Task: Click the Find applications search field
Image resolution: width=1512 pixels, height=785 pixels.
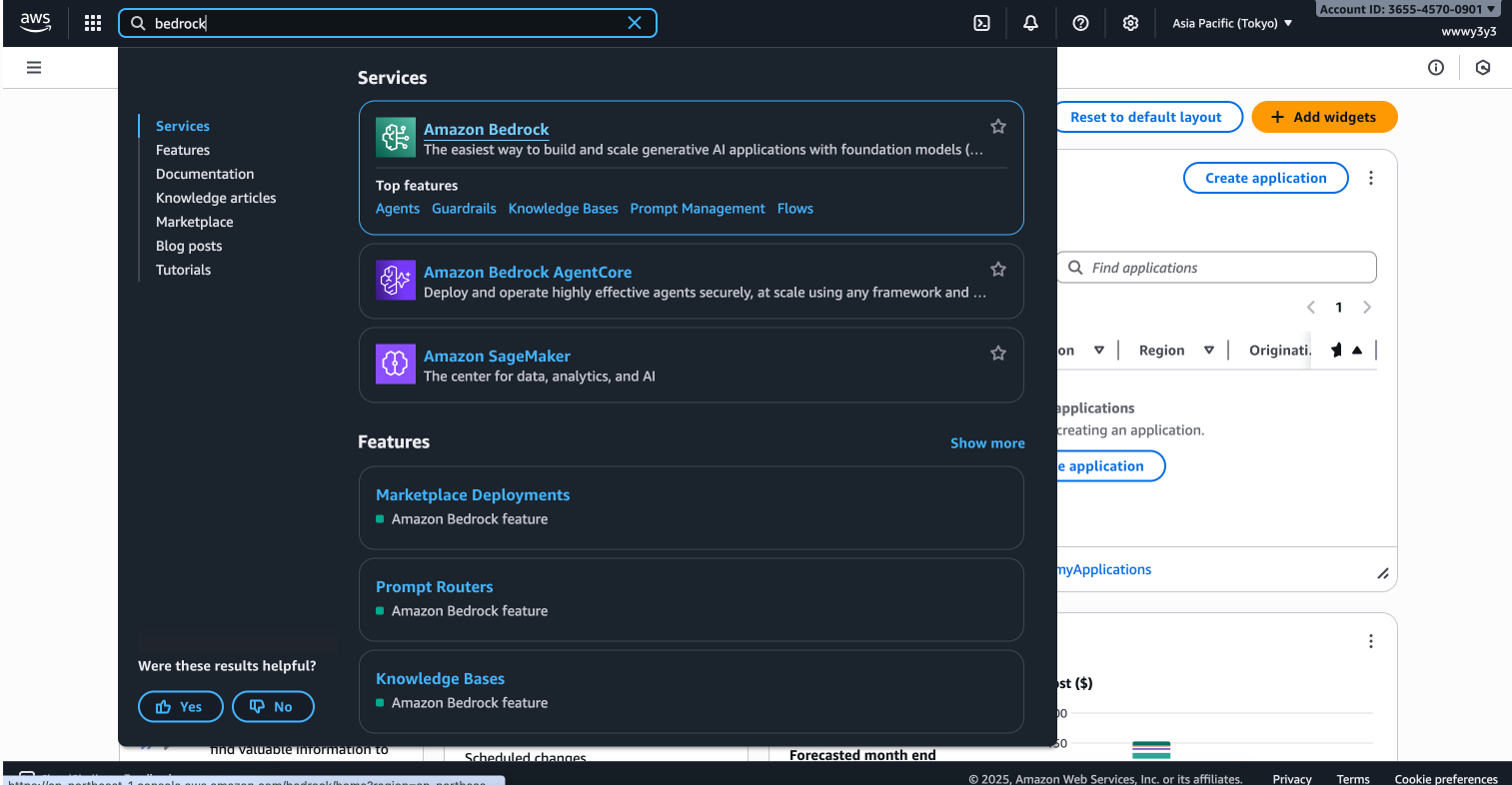Action: tap(1215, 267)
